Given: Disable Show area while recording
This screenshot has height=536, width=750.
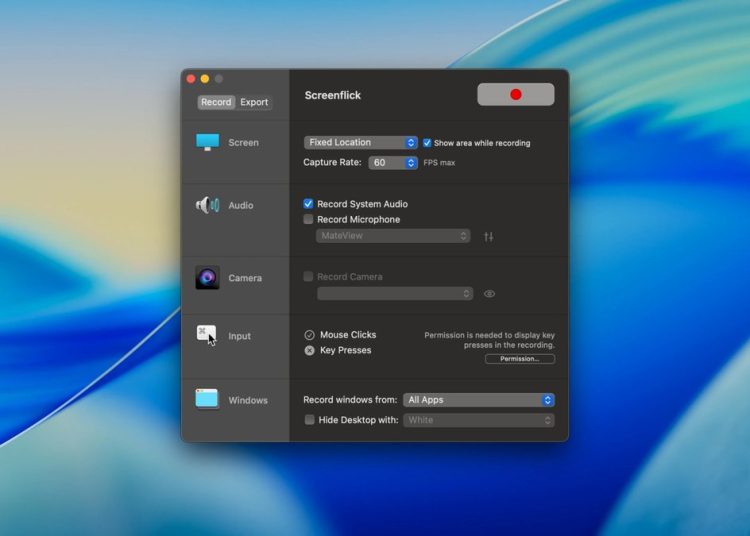Looking at the screenshot, I should pos(427,143).
